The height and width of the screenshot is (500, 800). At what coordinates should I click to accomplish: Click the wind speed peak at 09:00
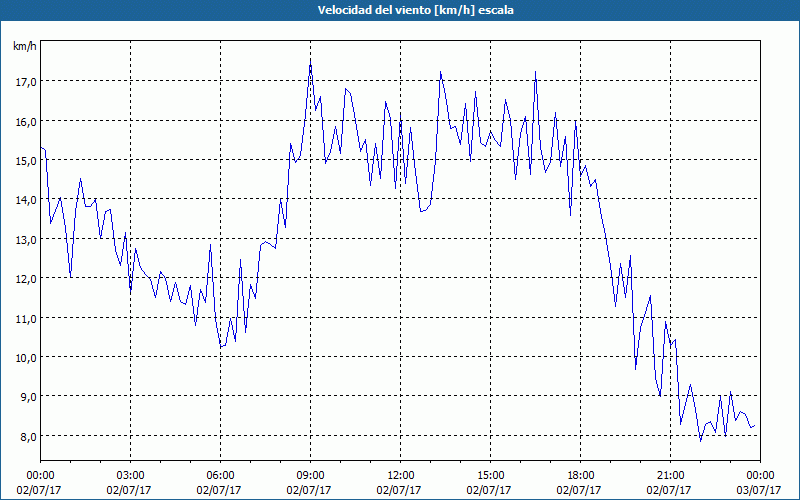pyautogui.click(x=311, y=61)
